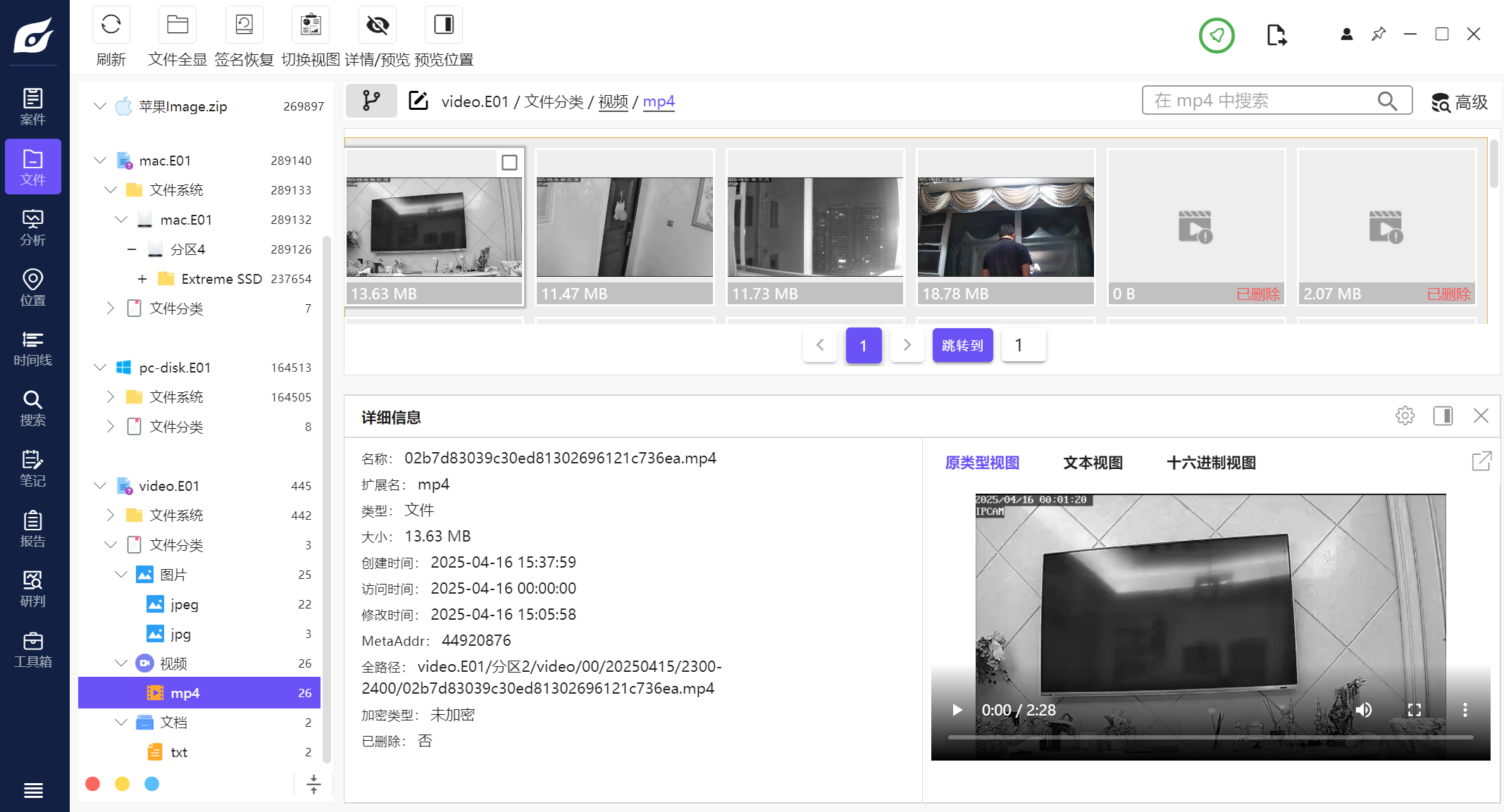Expand 文件系统 under pc-disk.E01

click(x=111, y=397)
